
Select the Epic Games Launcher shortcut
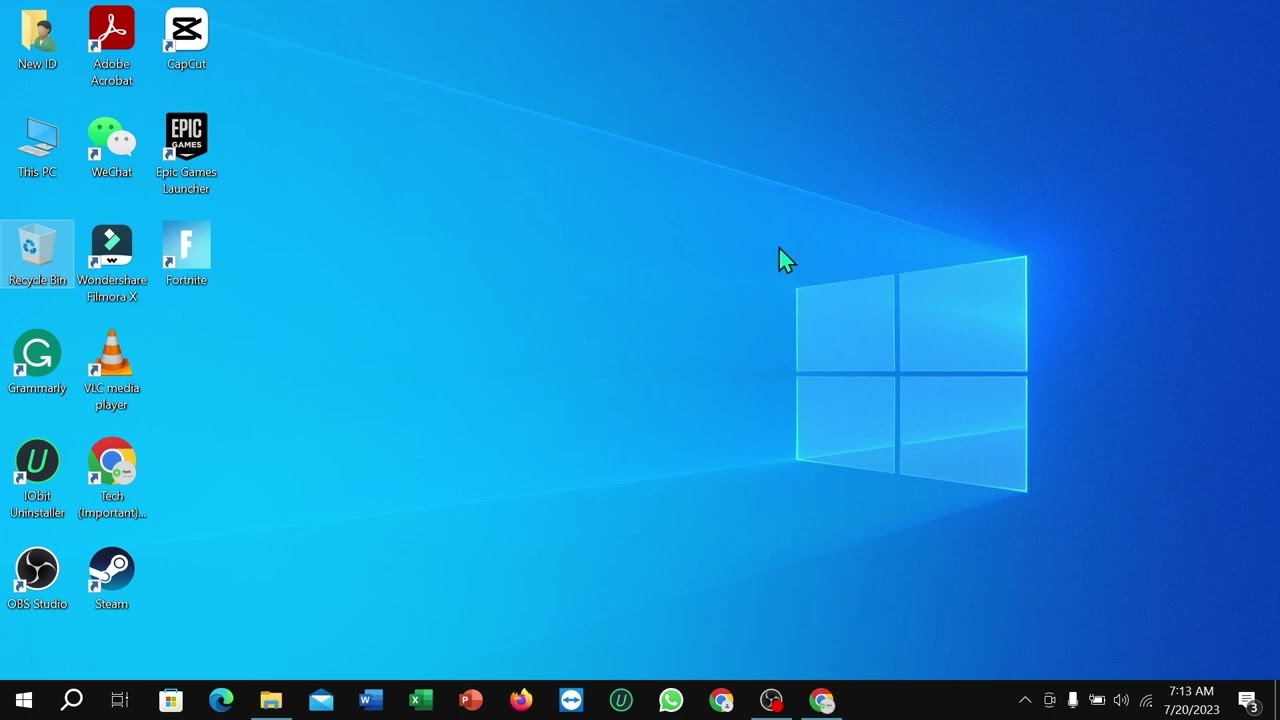click(x=186, y=155)
